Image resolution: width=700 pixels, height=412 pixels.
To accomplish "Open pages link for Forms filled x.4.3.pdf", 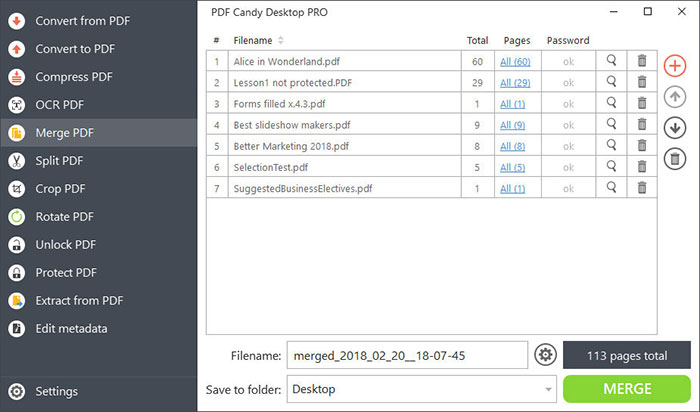I will pos(512,104).
